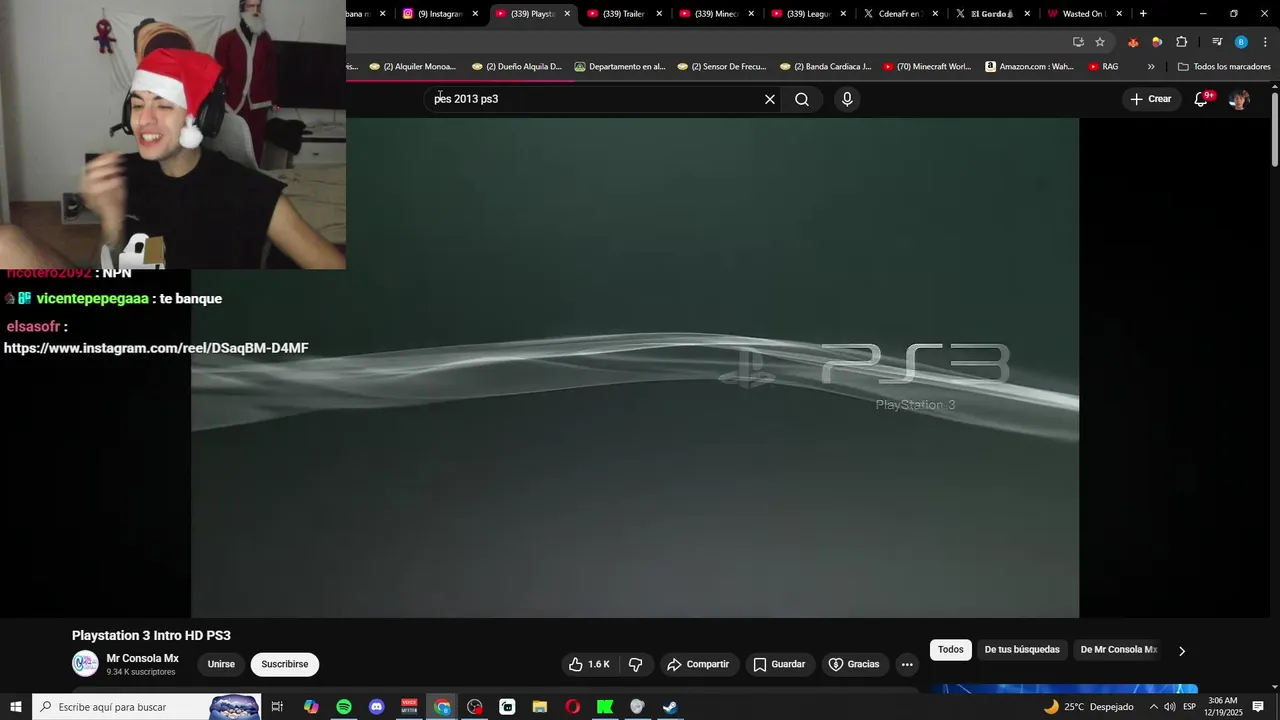Dislike the video with thumbs down
The width and height of the screenshot is (1280, 720).
click(636, 664)
